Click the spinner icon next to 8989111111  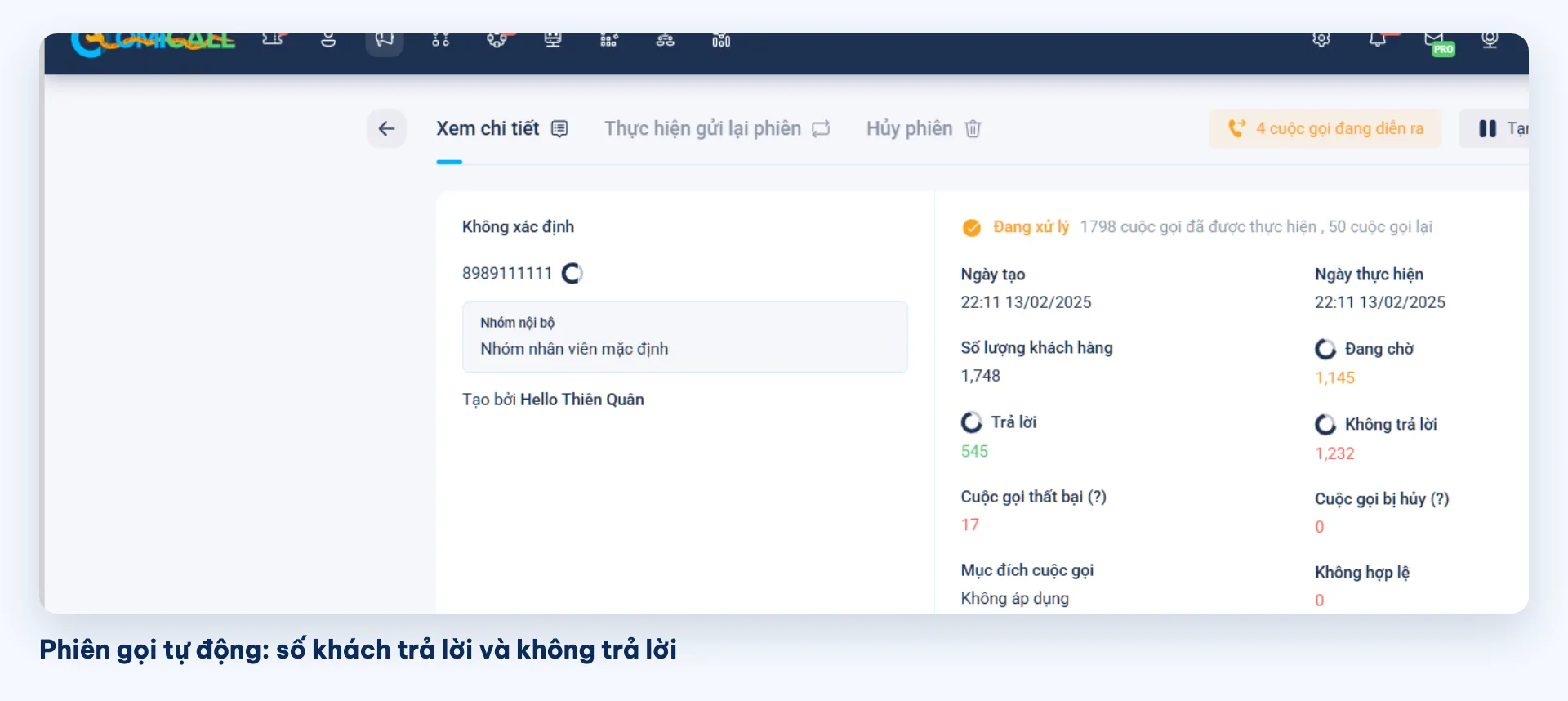pos(572,273)
